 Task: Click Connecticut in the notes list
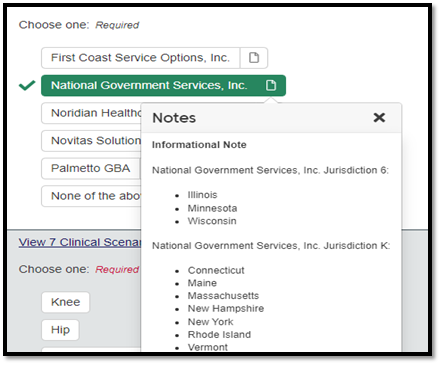216,270
